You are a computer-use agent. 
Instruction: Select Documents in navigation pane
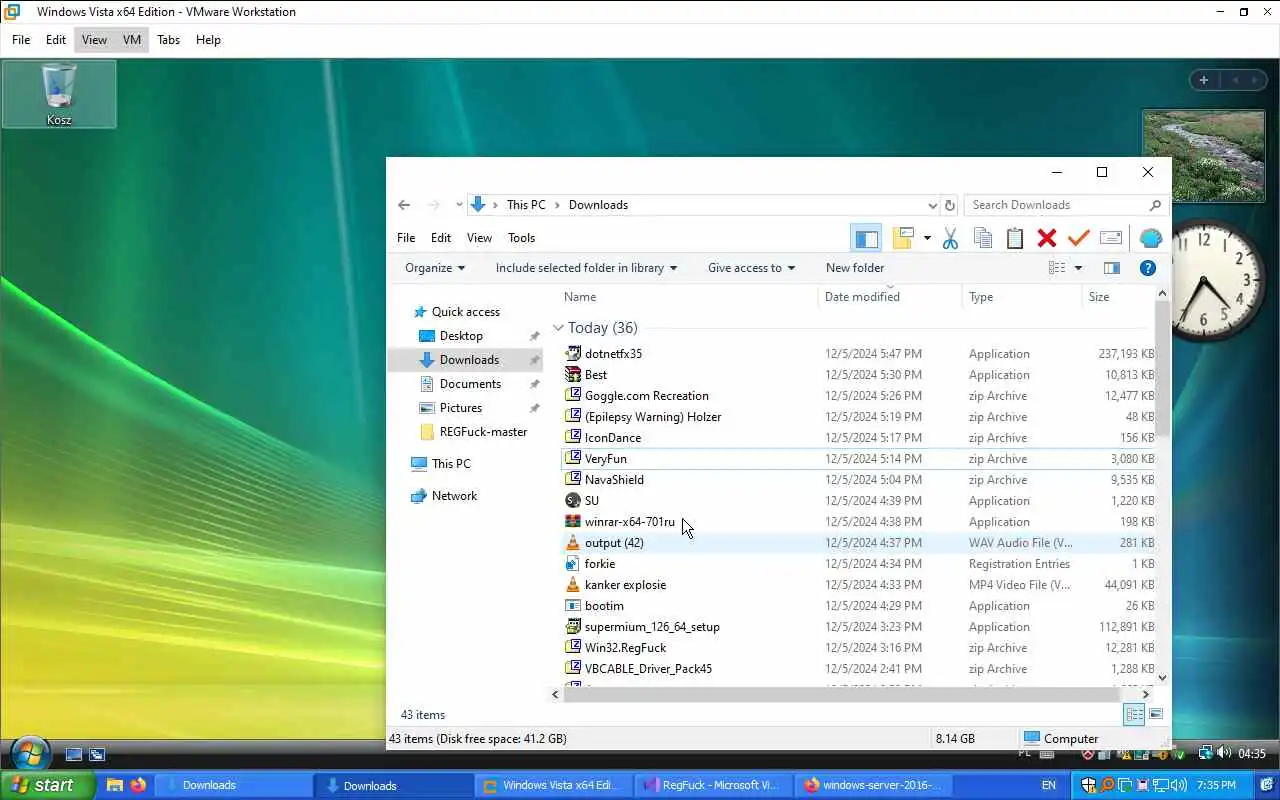point(470,384)
